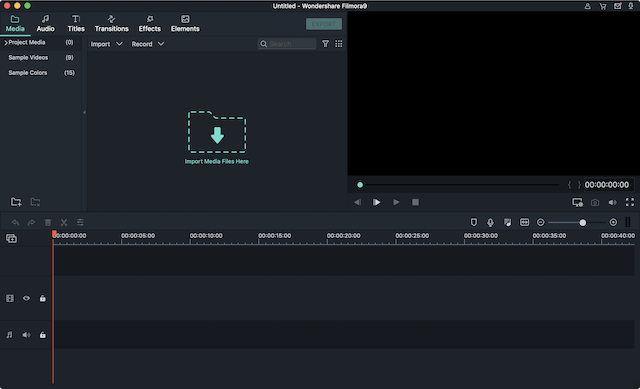640x389 pixels.
Task: Redo the last timeline action
Action: pyautogui.click(x=31, y=222)
